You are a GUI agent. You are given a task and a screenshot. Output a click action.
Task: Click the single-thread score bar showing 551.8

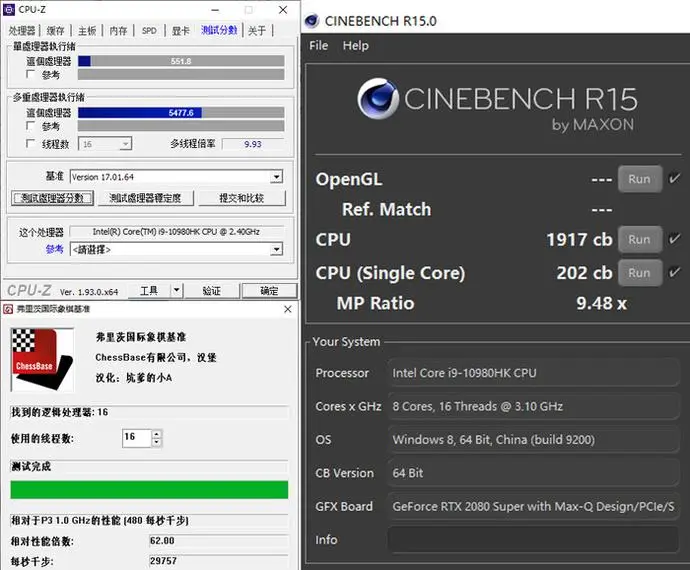point(181,61)
